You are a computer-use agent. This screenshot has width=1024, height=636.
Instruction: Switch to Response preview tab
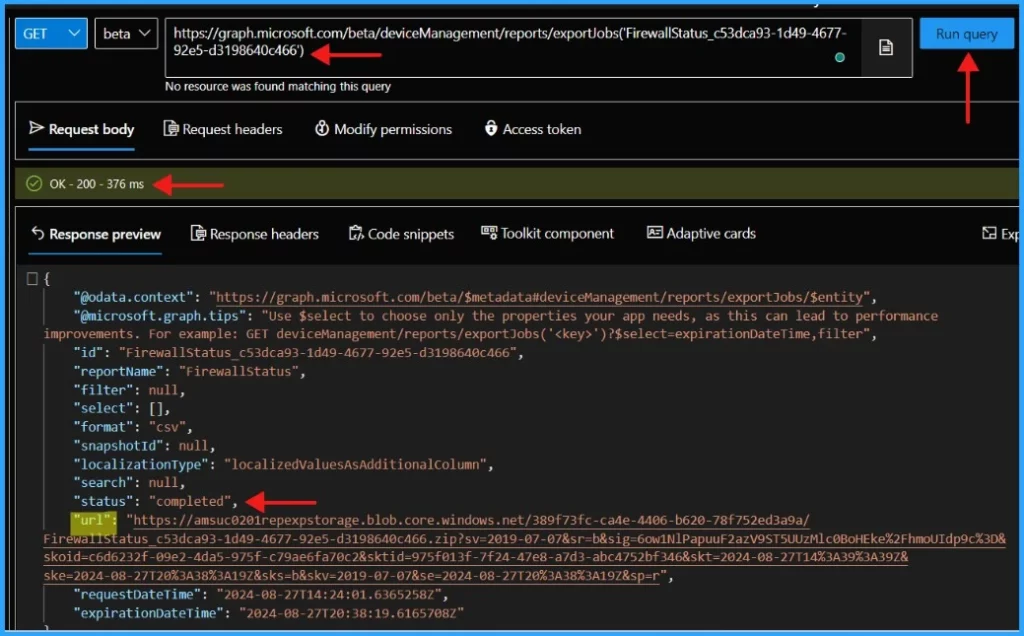tap(96, 234)
